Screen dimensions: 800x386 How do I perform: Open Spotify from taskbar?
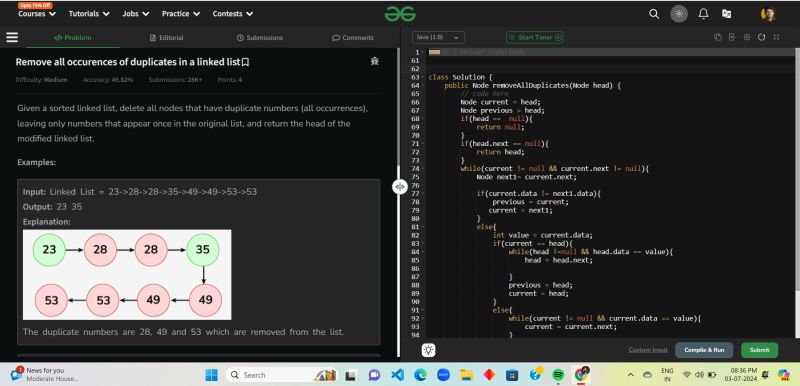click(558, 375)
